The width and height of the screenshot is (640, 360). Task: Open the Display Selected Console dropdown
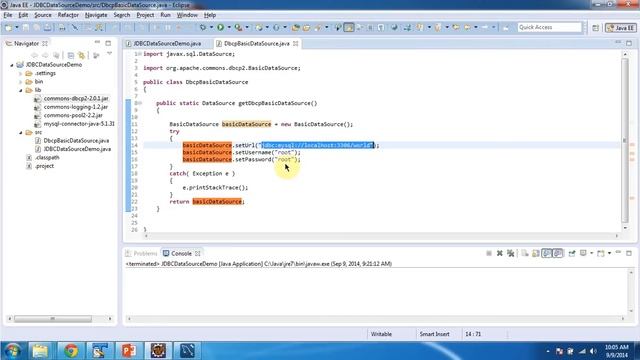tap(592, 253)
